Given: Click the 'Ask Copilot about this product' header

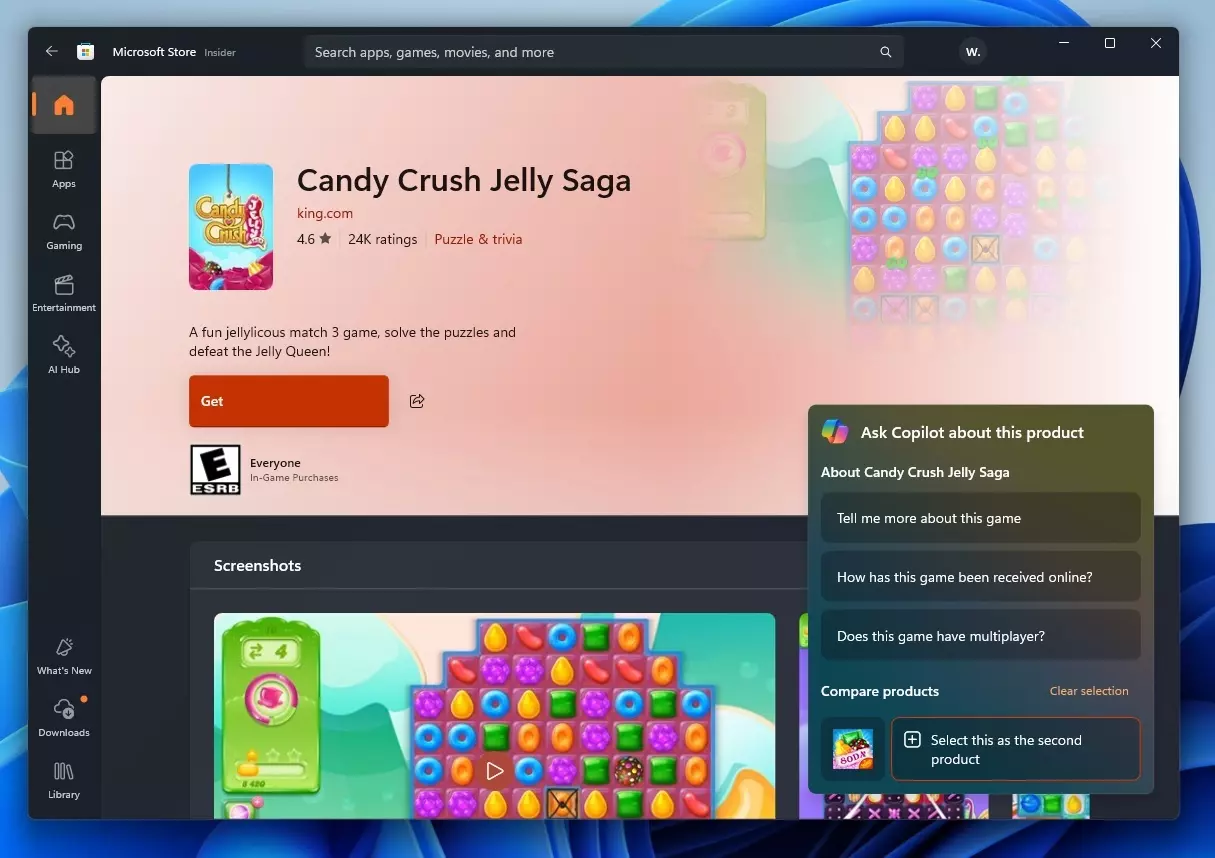Looking at the screenshot, I should [972, 432].
